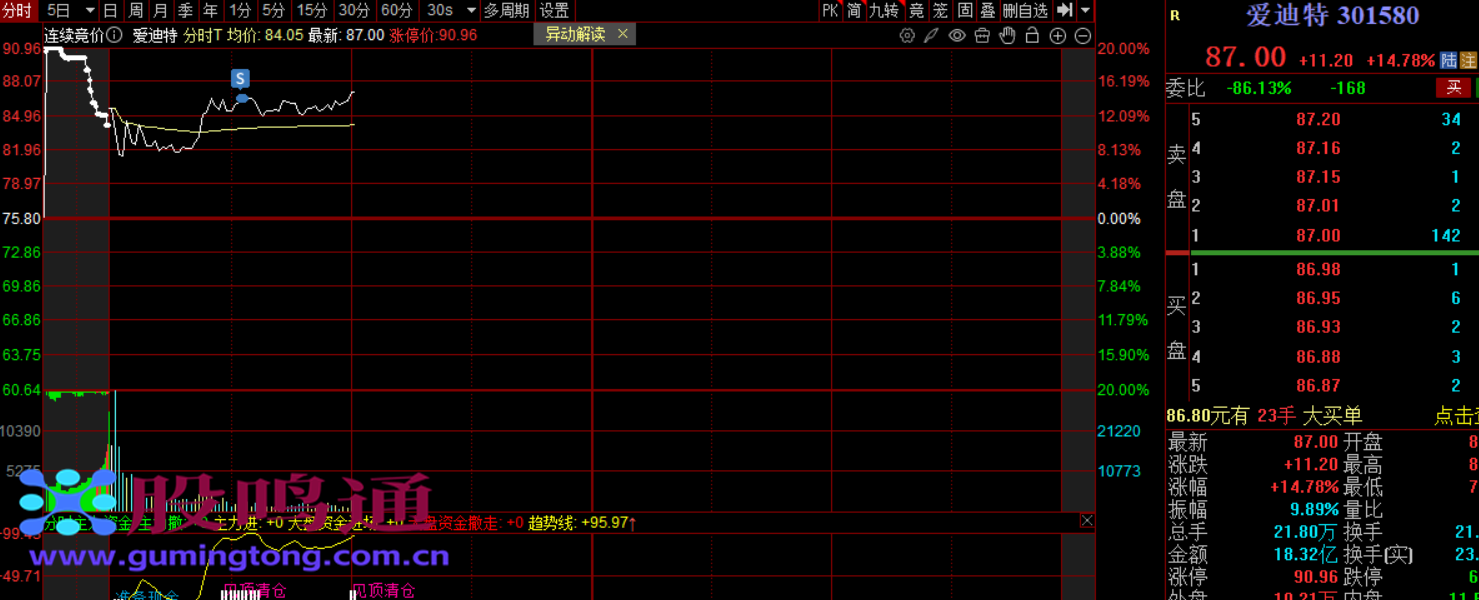
Task: Switch to 月 monthly chart
Action: click(160, 10)
